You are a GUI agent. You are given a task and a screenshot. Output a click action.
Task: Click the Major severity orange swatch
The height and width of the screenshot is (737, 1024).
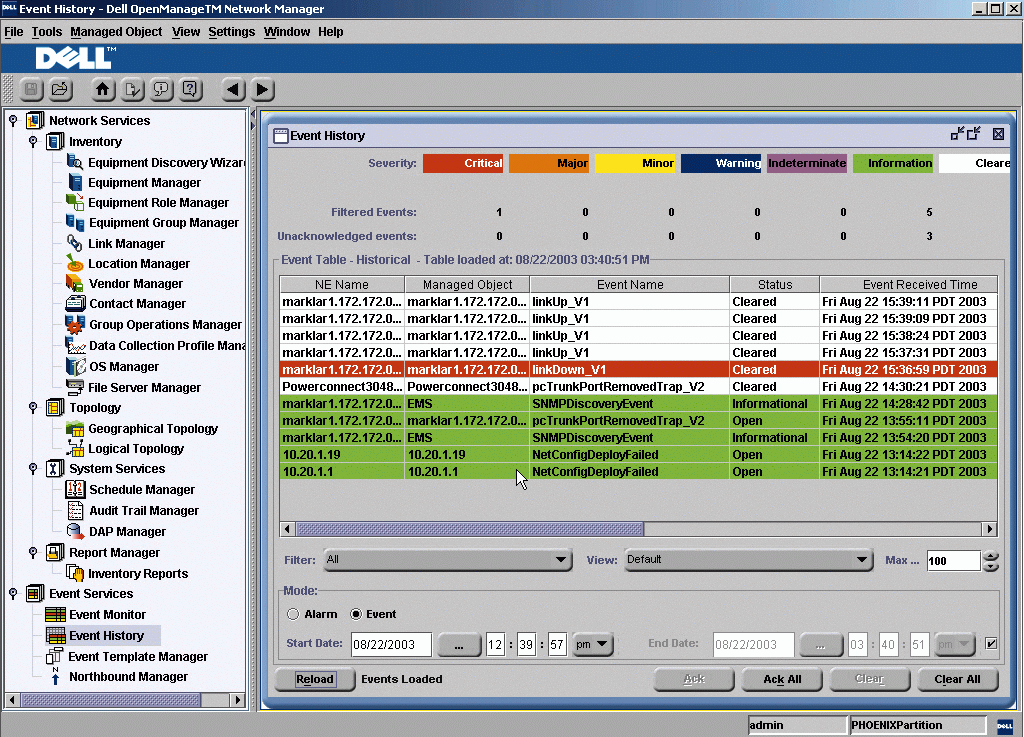tap(549, 163)
